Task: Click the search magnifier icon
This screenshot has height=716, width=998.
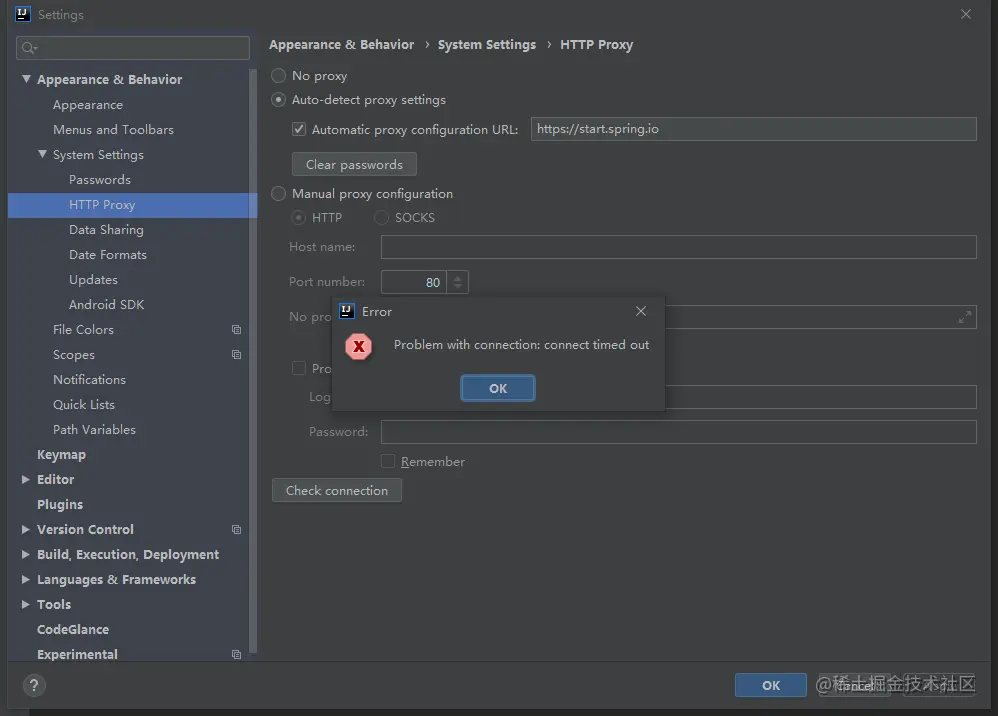Action: (29, 47)
